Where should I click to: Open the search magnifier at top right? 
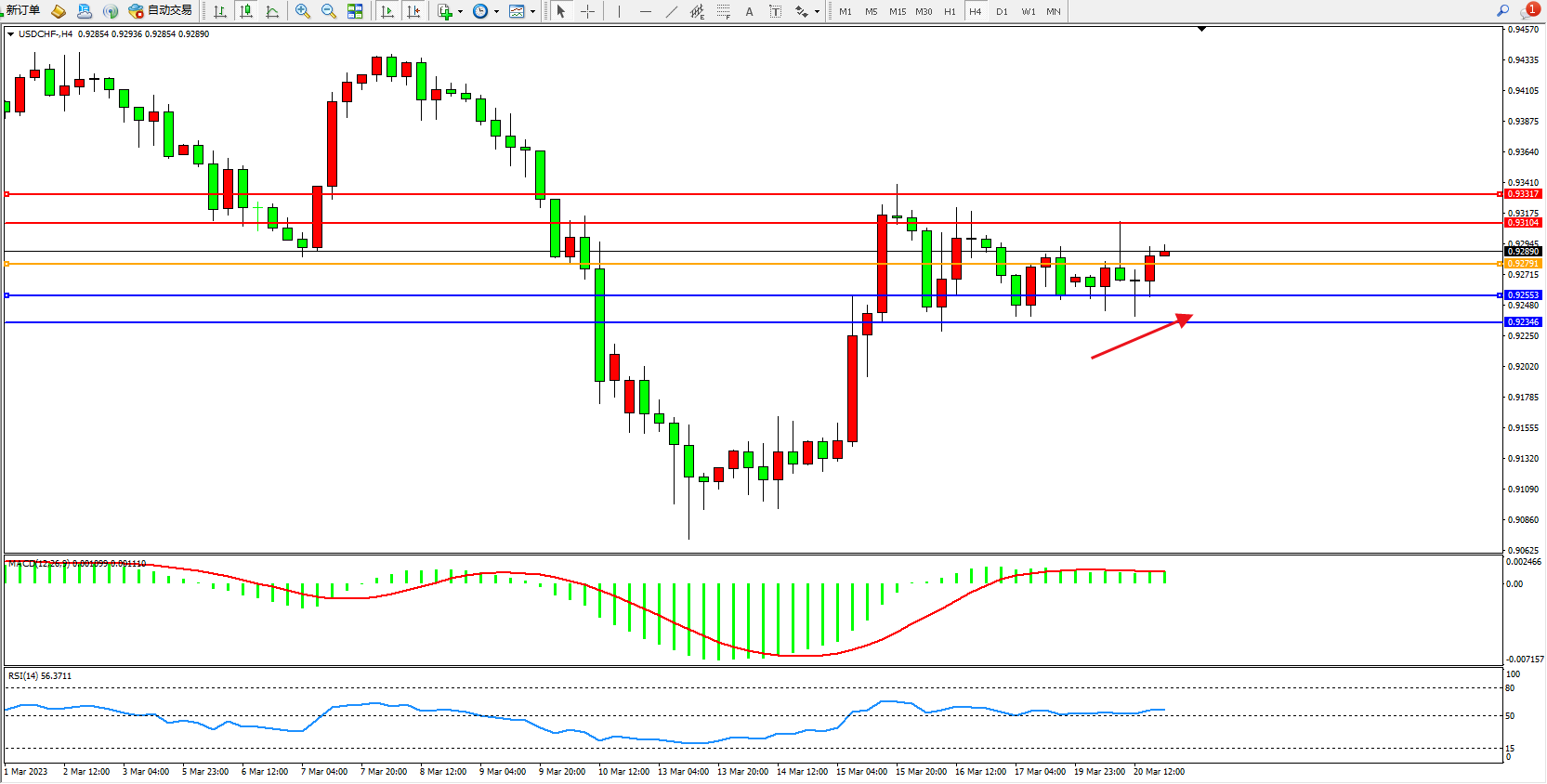[1502, 11]
